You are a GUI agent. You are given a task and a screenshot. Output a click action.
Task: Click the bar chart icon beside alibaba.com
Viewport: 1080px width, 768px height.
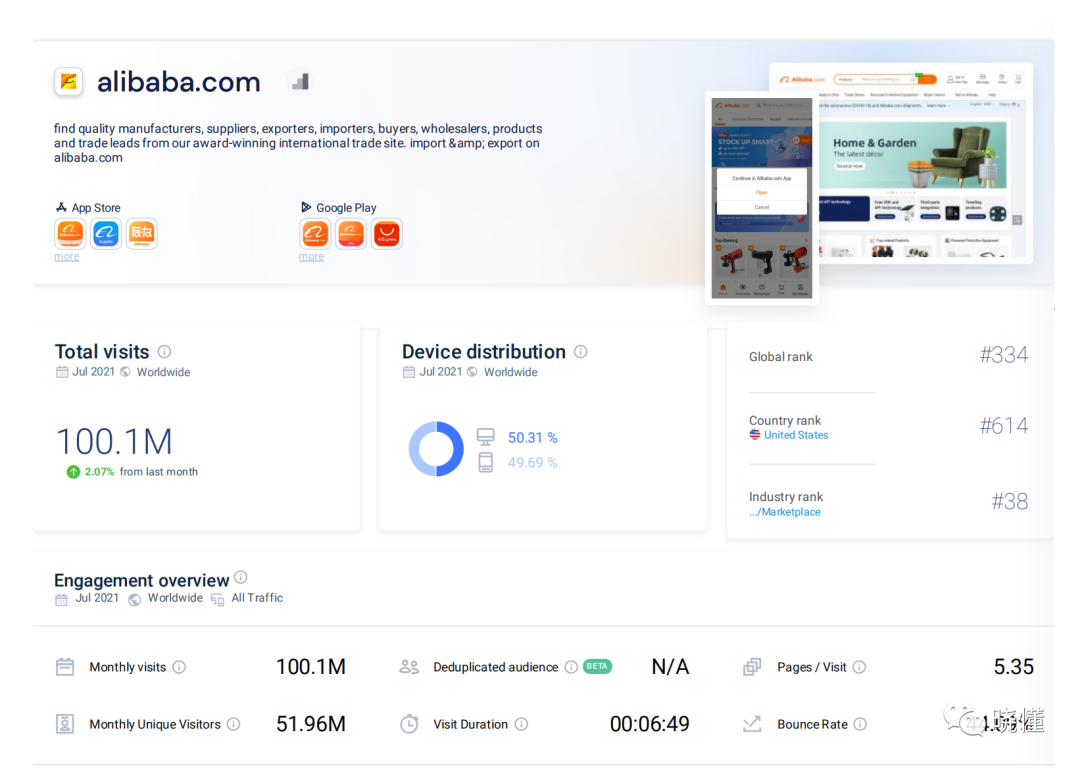(300, 82)
